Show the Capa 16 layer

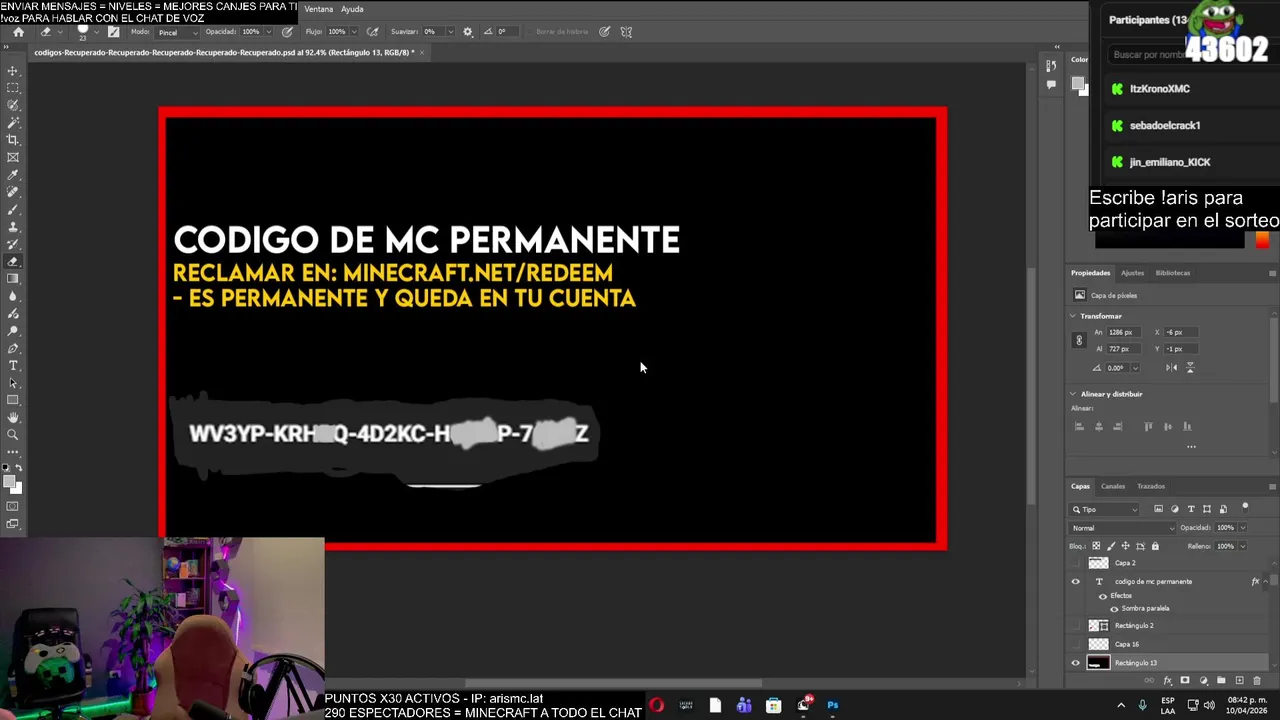pyautogui.click(x=1076, y=644)
